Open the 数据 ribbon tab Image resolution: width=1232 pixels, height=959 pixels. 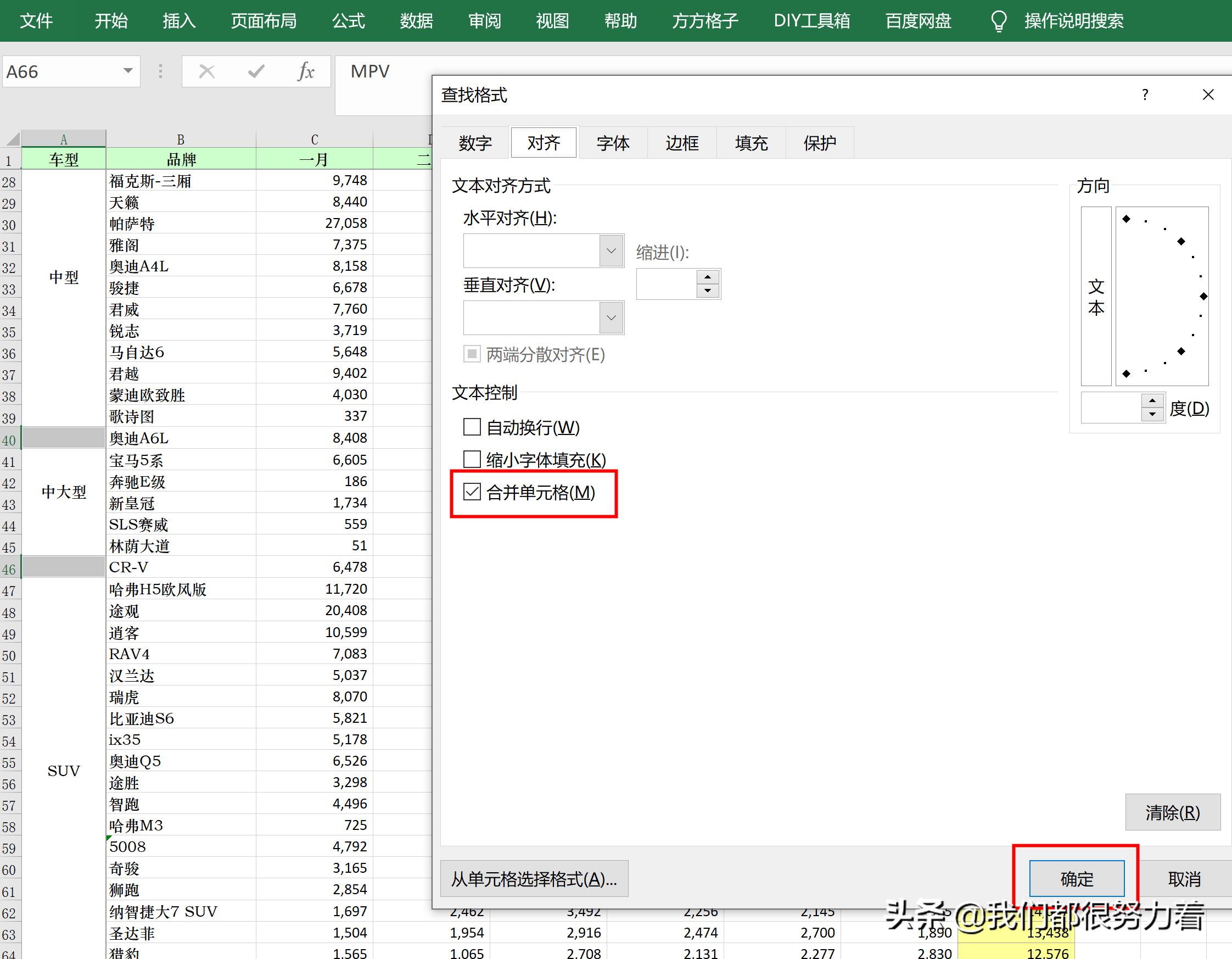click(x=416, y=20)
